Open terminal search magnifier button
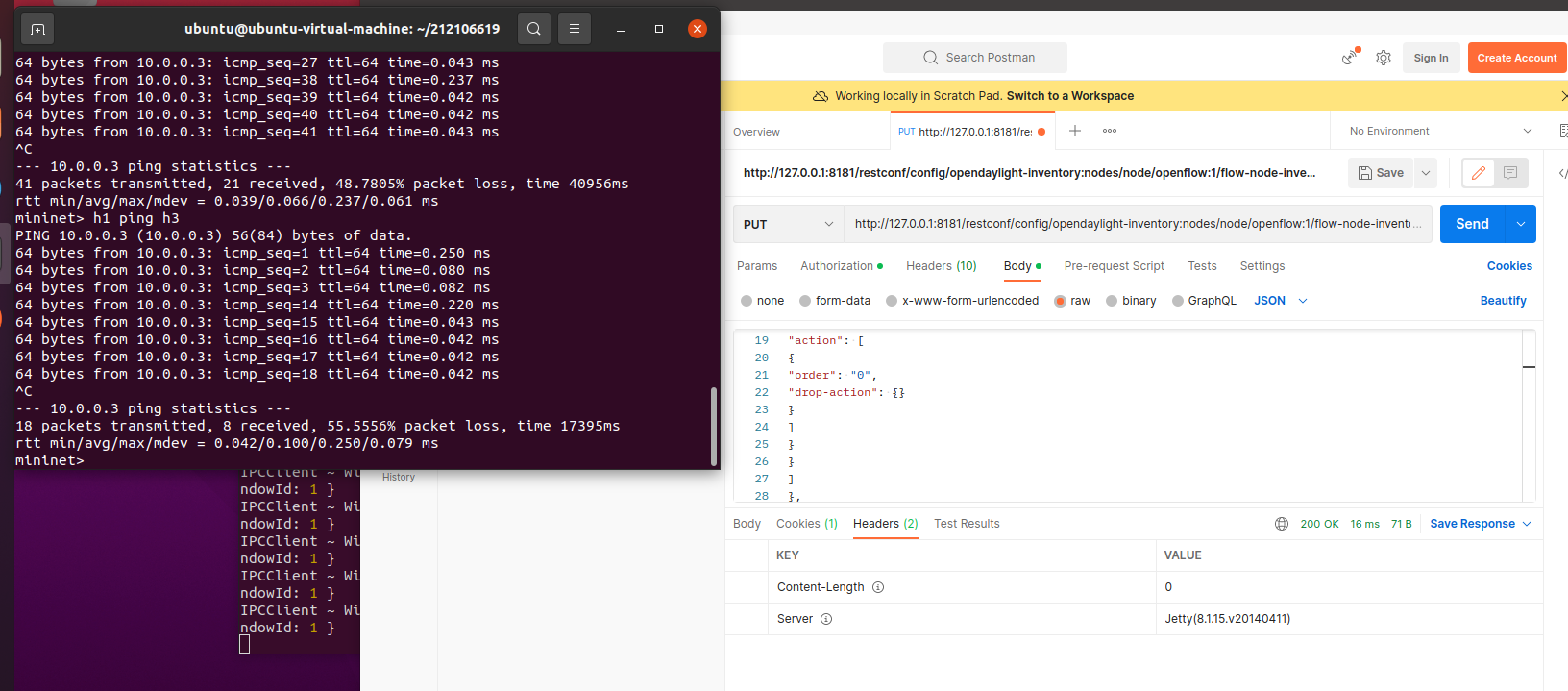Viewport: 1568px width, 691px height. pos(534,29)
